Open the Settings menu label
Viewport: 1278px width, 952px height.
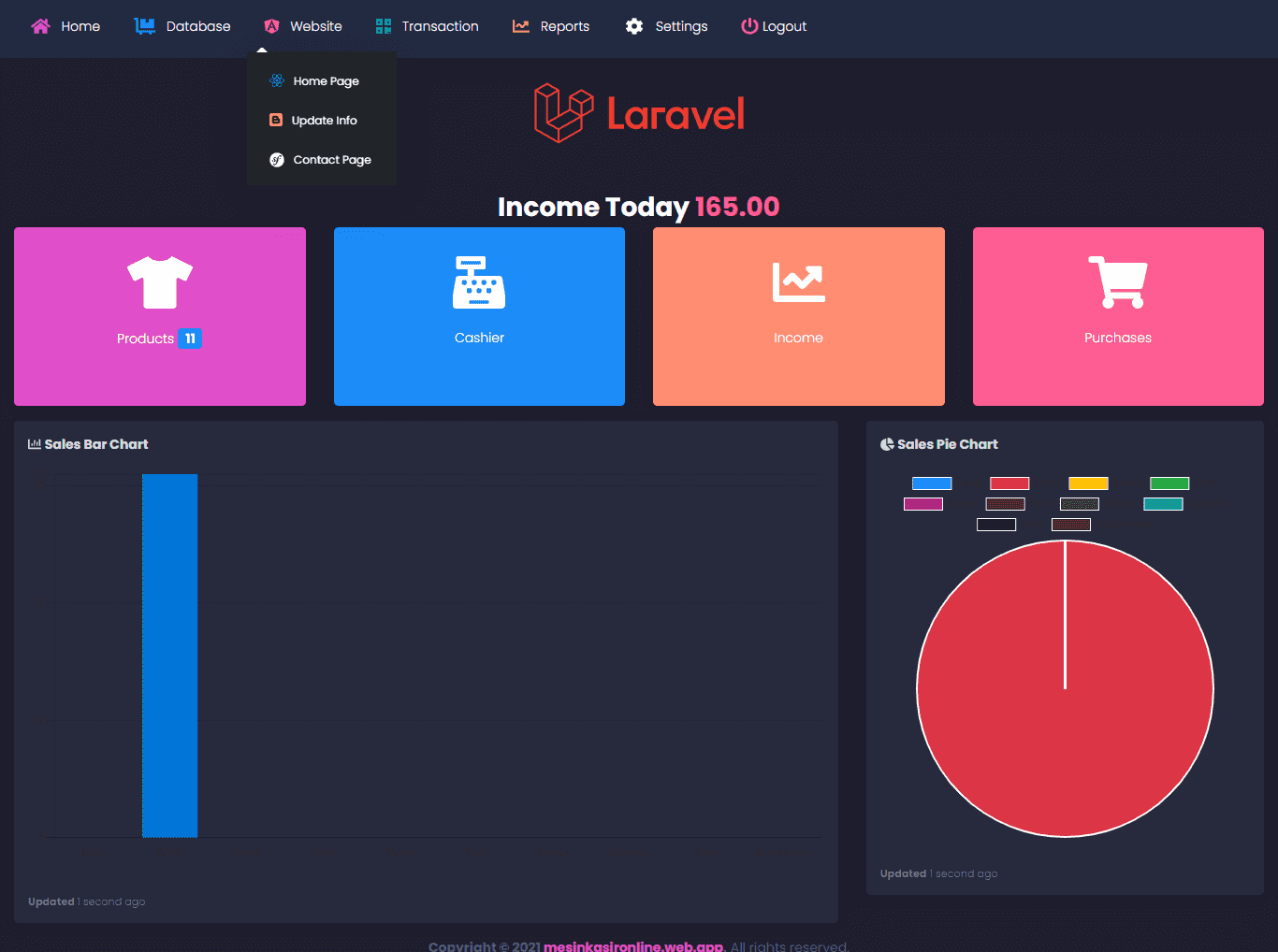[x=681, y=26]
